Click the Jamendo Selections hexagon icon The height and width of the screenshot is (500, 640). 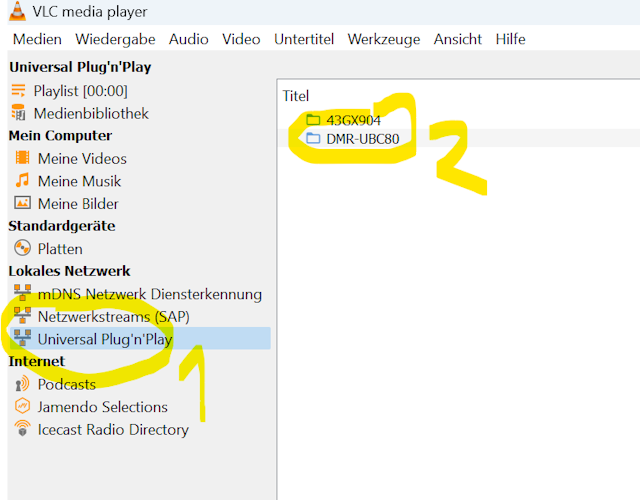click(x=22, y=406)
